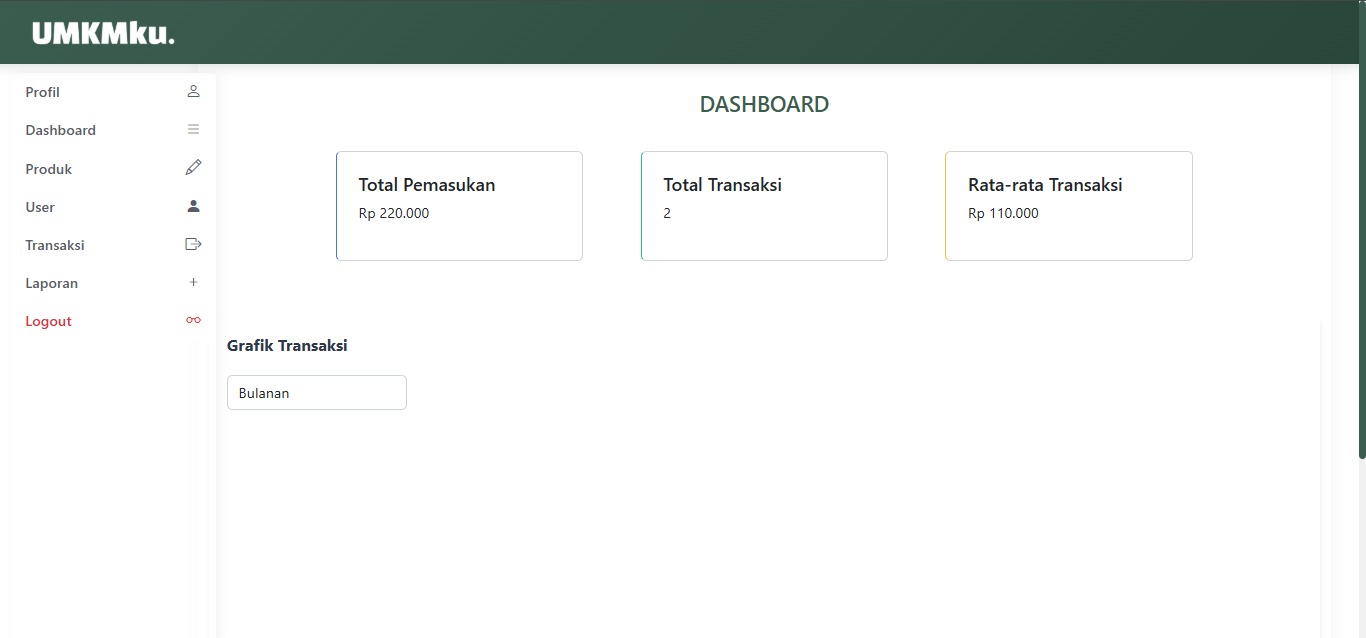The width and height of the screenshot is (1366, 638).
Task: Go to Dashboard in the sidebar
Action: 61,130
